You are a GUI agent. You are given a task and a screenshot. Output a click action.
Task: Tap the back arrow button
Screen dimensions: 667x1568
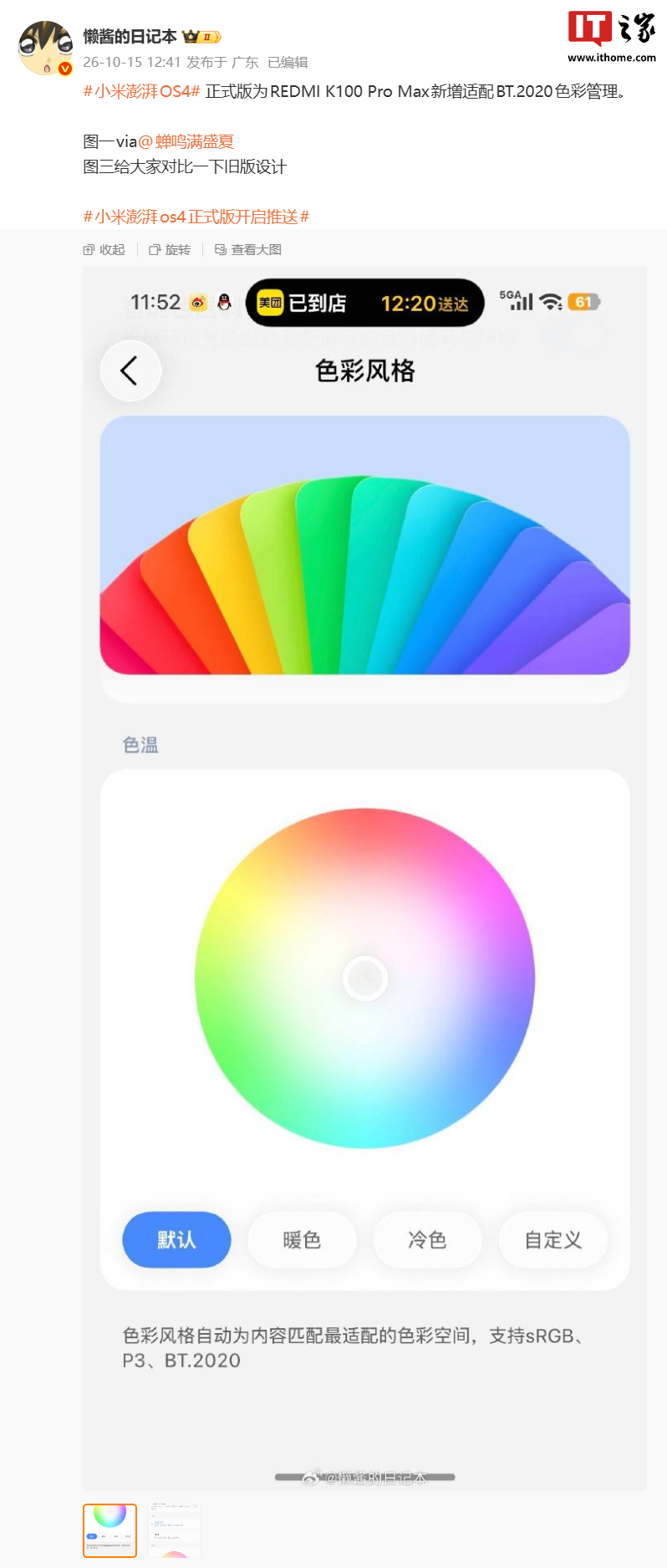pyautogui.click(x=130, y=370)
